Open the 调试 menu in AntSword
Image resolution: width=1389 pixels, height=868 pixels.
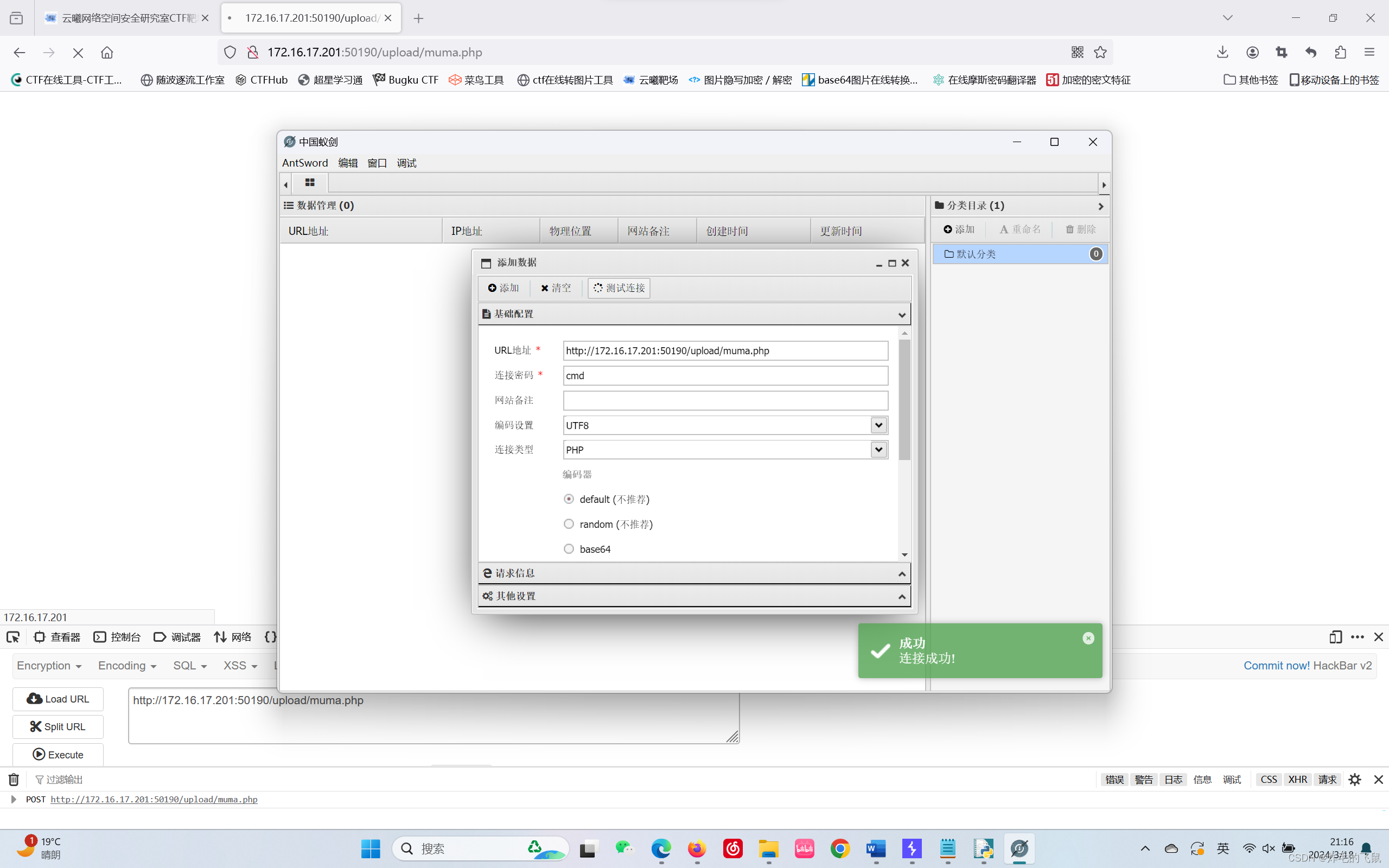(x=406, y=163)
